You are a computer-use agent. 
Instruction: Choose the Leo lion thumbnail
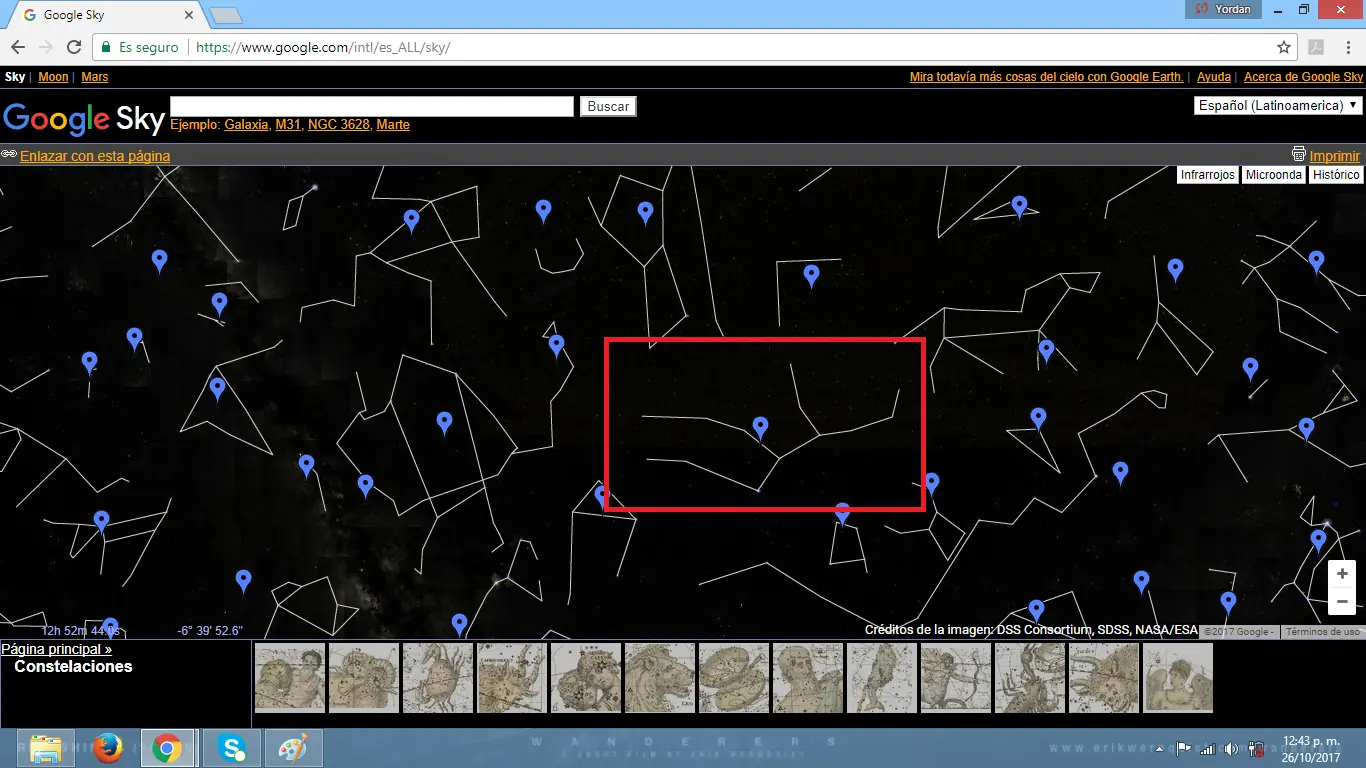(x=660, y=678)
